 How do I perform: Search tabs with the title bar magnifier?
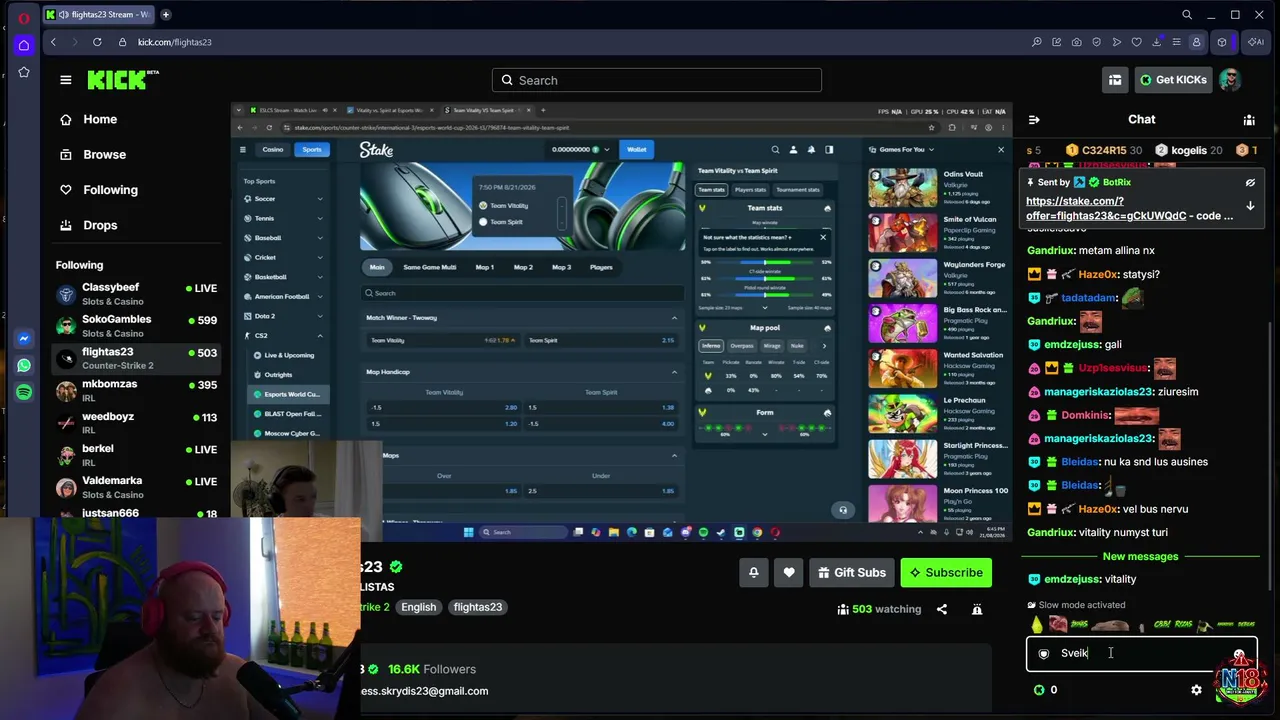pyautogui.click(x=1187, y=15)
